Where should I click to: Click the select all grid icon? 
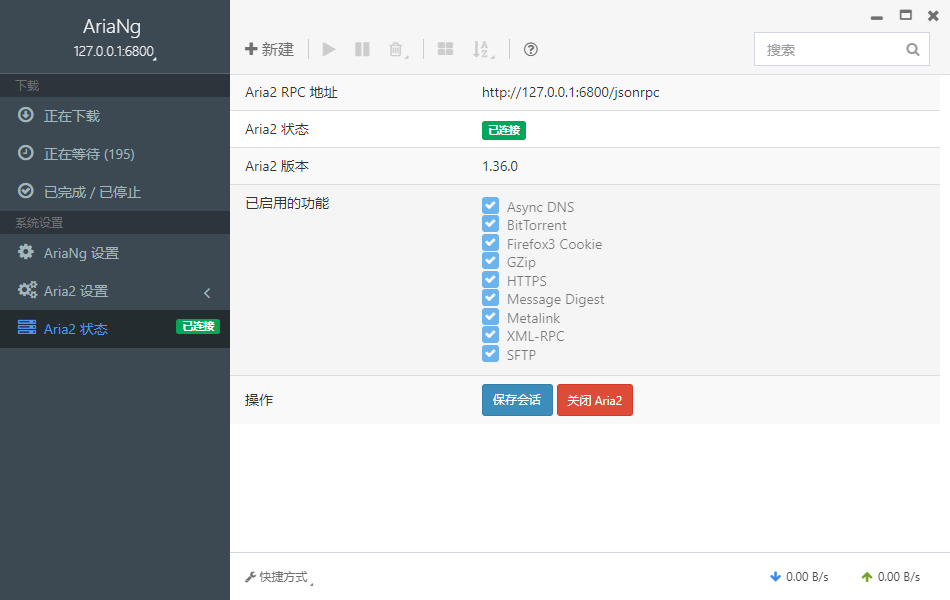tap(446, 49)
